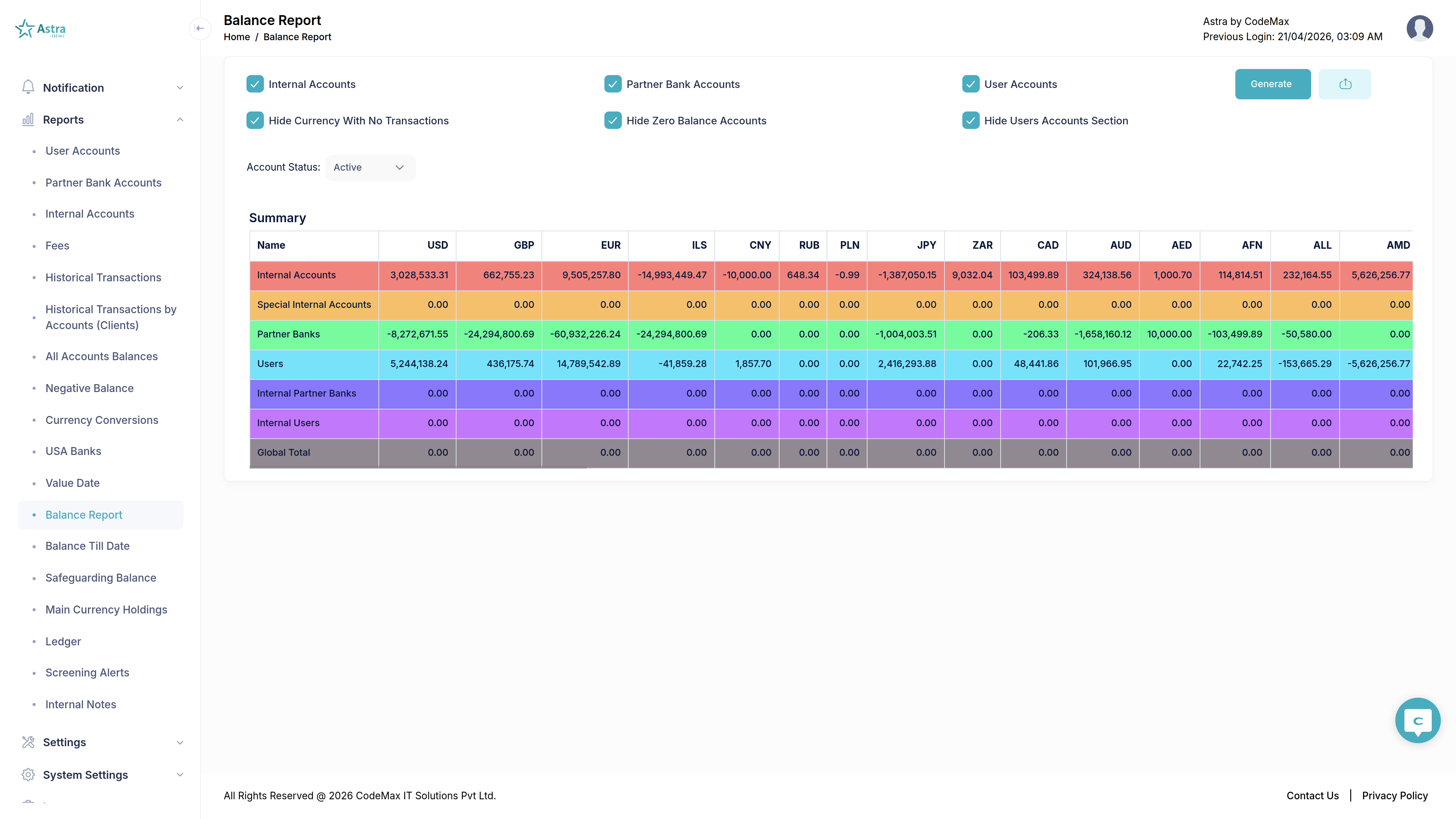Viewport: 1456px width, 819px height.
Task: Click the Previous Login timestamp text
Action: point(1293,37)
